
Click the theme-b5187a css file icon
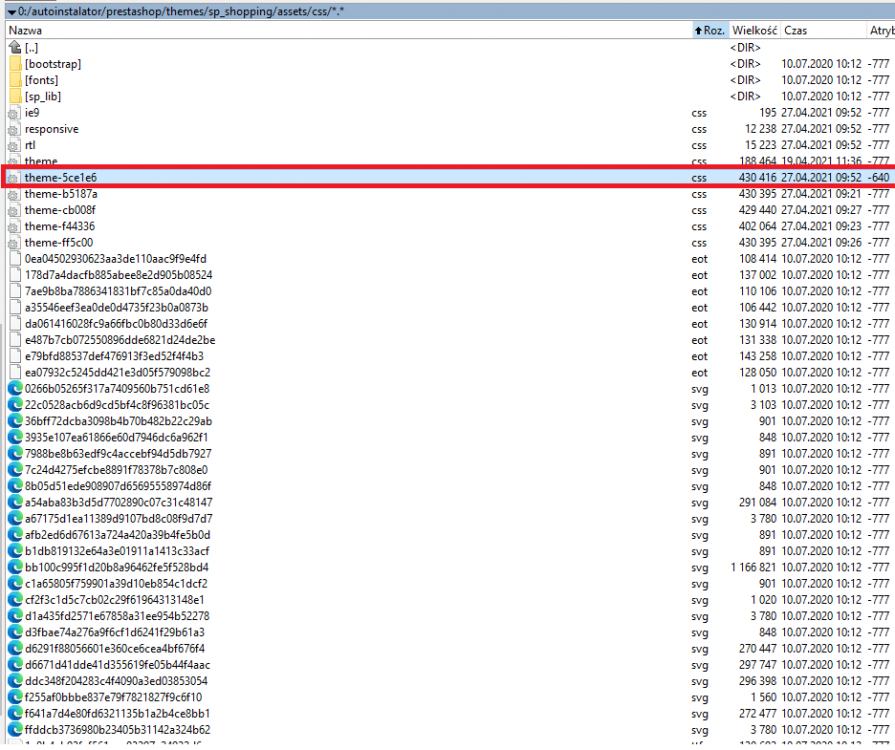click(13, 195)
